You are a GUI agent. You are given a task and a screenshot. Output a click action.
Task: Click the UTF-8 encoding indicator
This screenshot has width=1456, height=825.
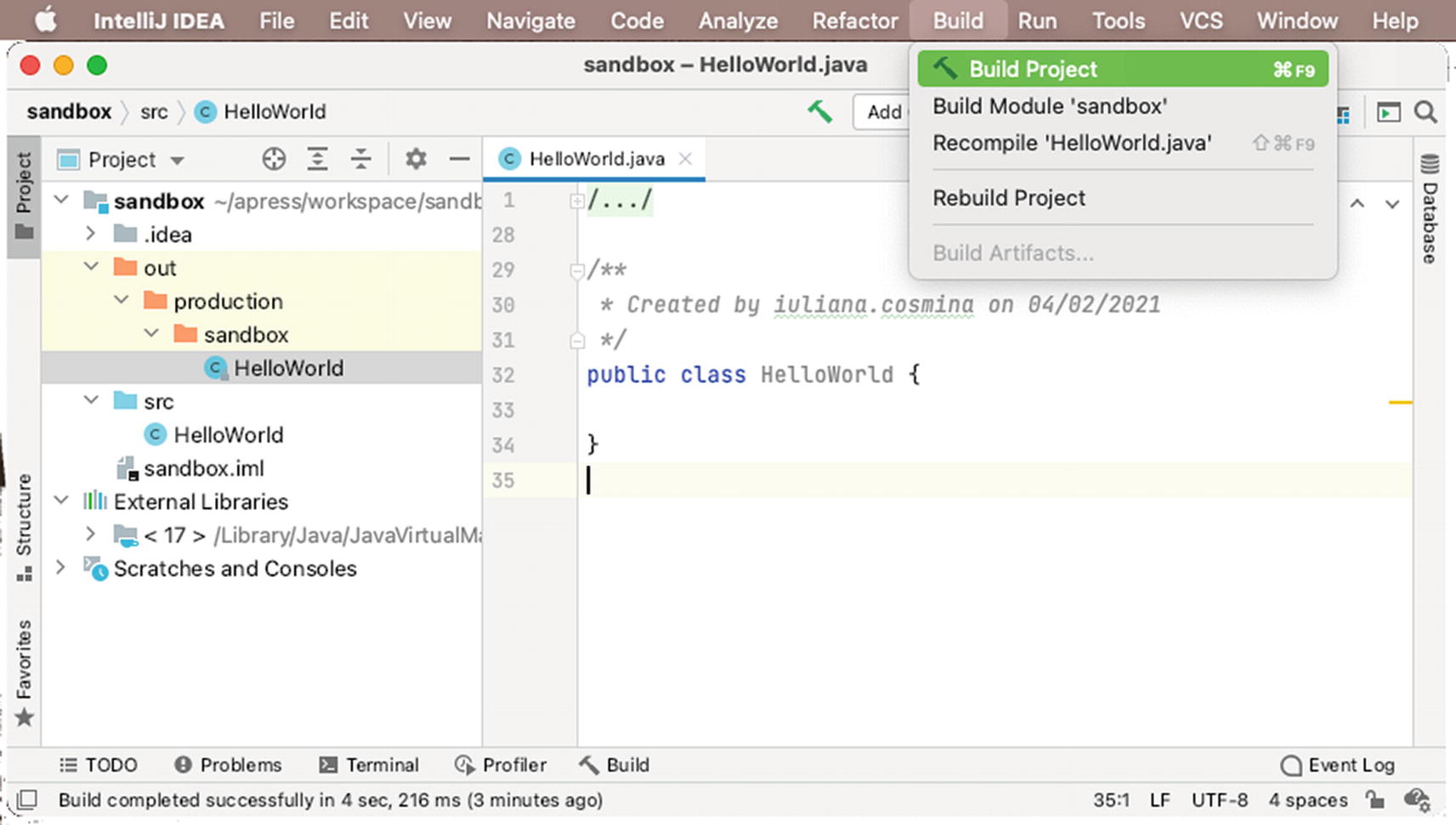tap(1220, 800)
